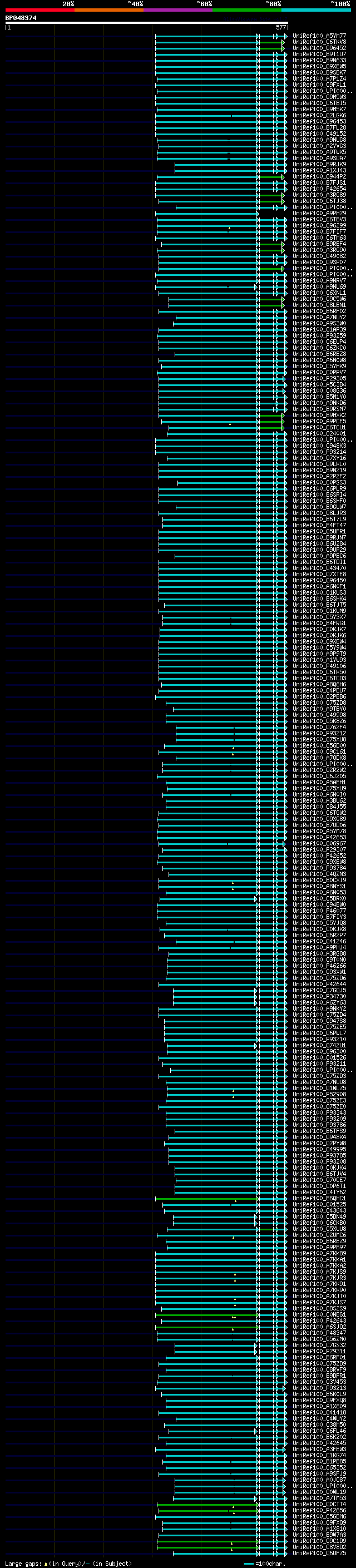Select the UniRef100_C6TBI5 label
Image resolution: width=356 pixels, height=1568 pixels.
pyautogui.click(x=319, y=103)
